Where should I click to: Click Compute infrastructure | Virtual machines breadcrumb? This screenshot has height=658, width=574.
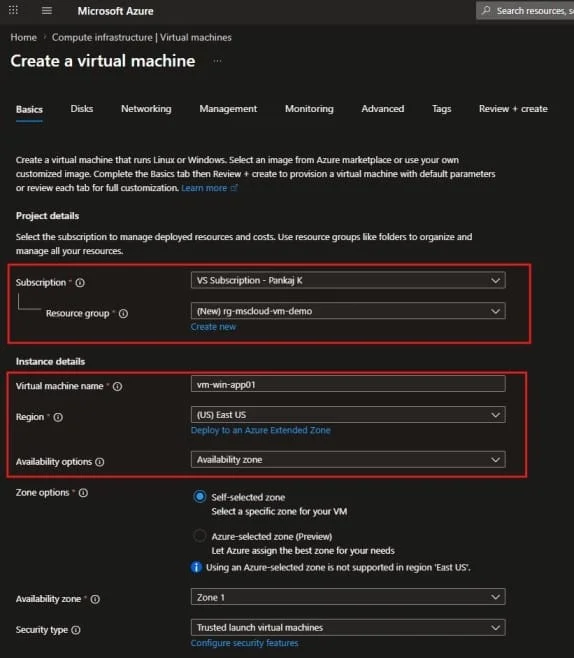pos(142,37)
